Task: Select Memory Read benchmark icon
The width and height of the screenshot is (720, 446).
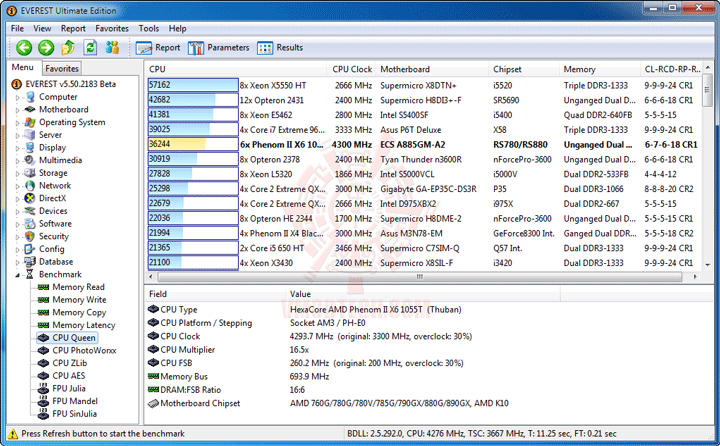Action: click(43, 287)
